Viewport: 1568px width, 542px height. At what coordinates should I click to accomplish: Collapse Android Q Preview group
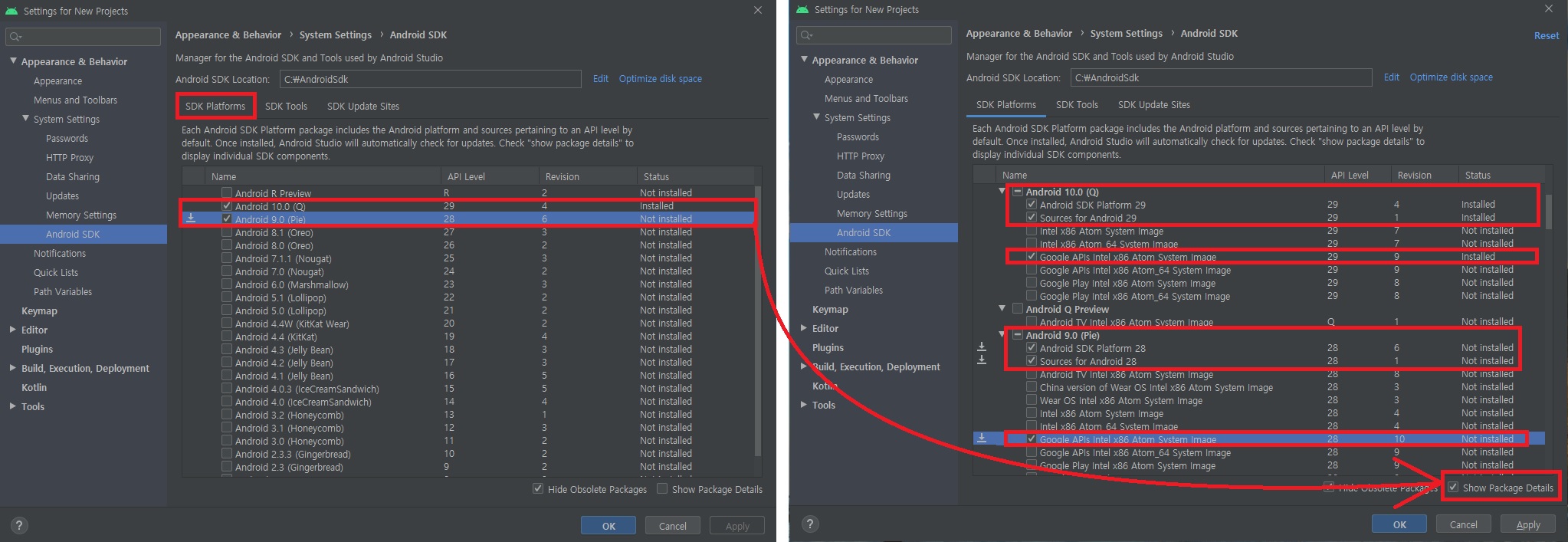(1002, 308)
